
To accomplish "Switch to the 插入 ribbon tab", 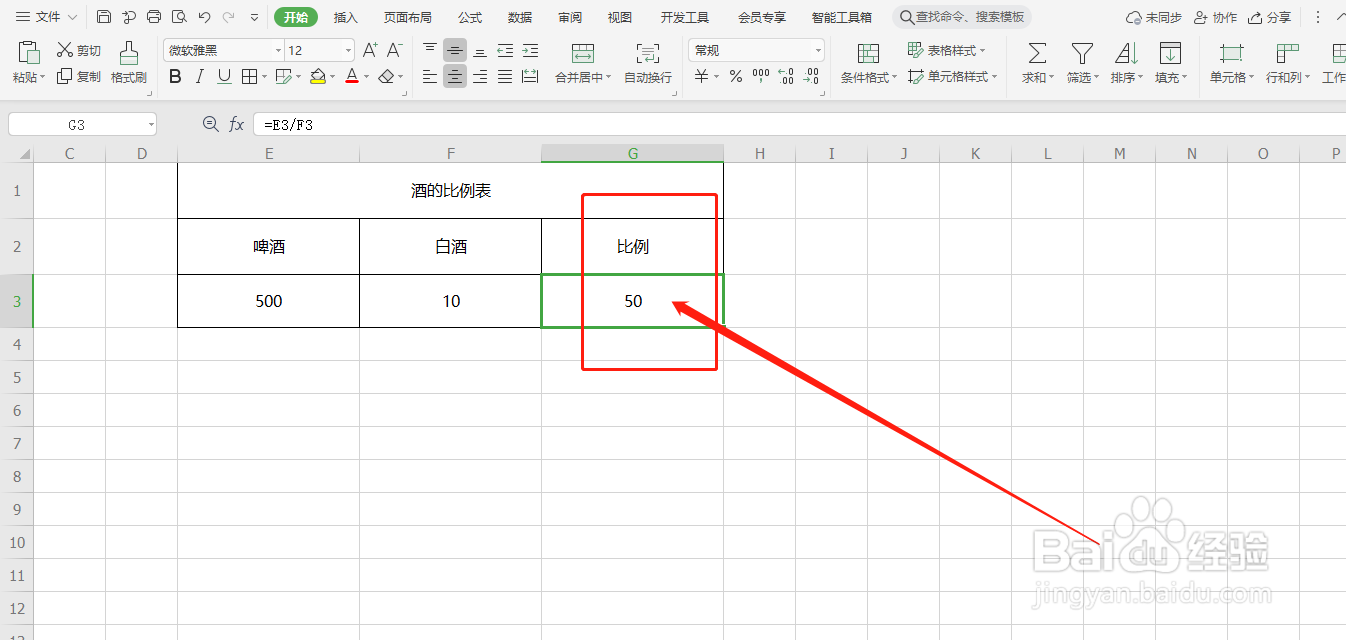I will point(345,16).
